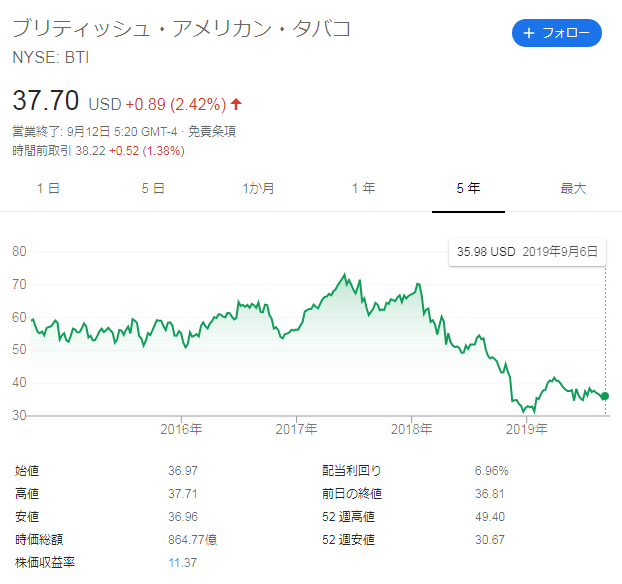Click the 配当利回り dividend yield label
The image size is (622, 584).
pyautogui.click(x=352, y=469)
